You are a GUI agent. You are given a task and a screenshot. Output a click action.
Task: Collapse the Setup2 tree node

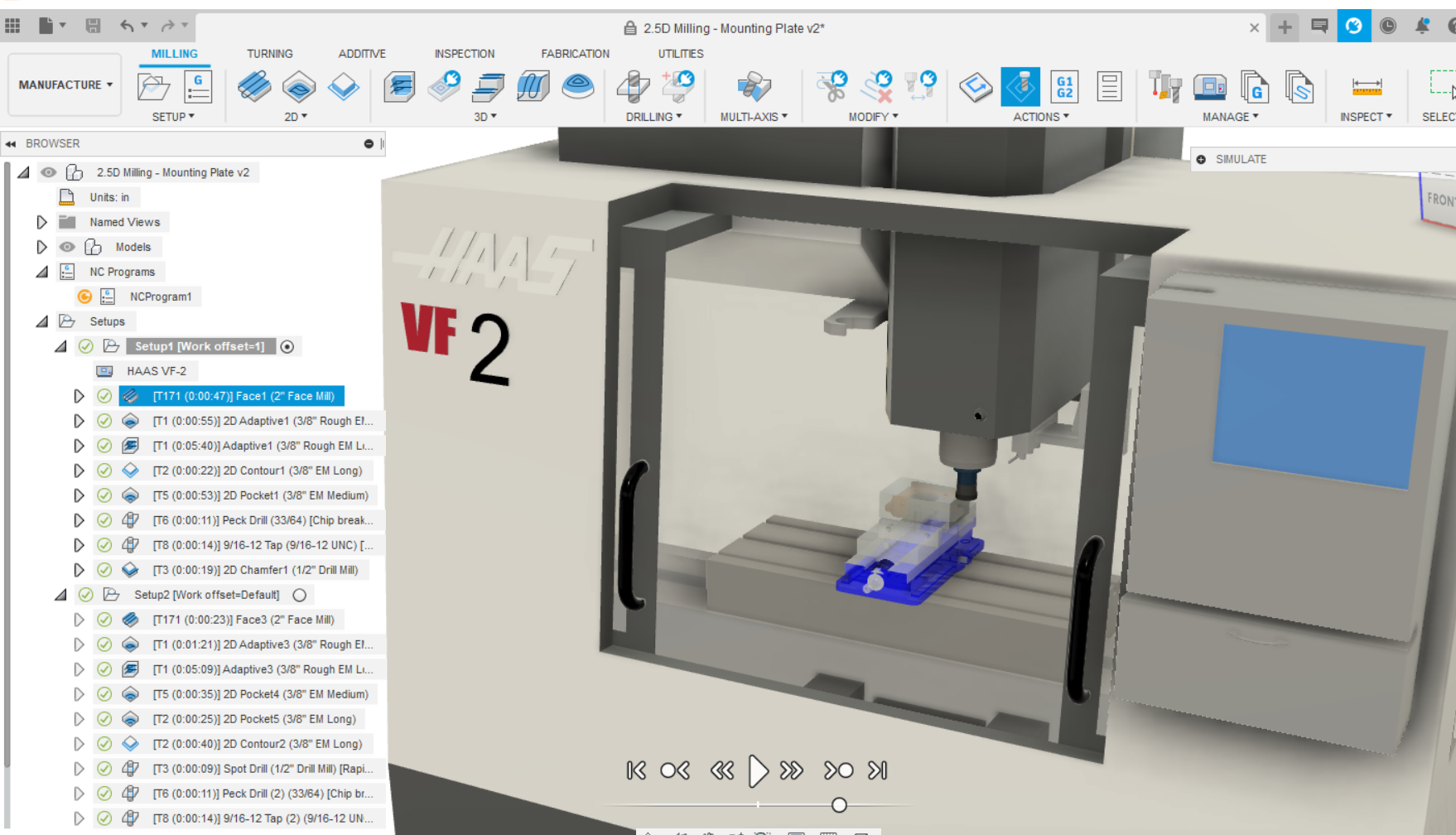click(x=60, y=595)
